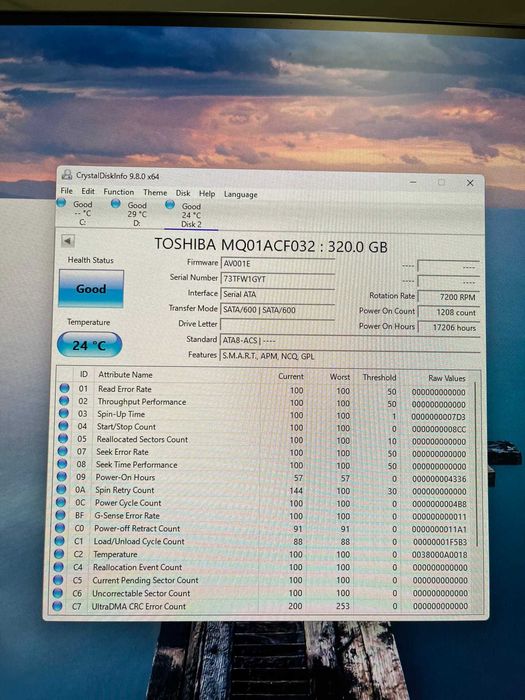Click the Features field

click(350, 356)
